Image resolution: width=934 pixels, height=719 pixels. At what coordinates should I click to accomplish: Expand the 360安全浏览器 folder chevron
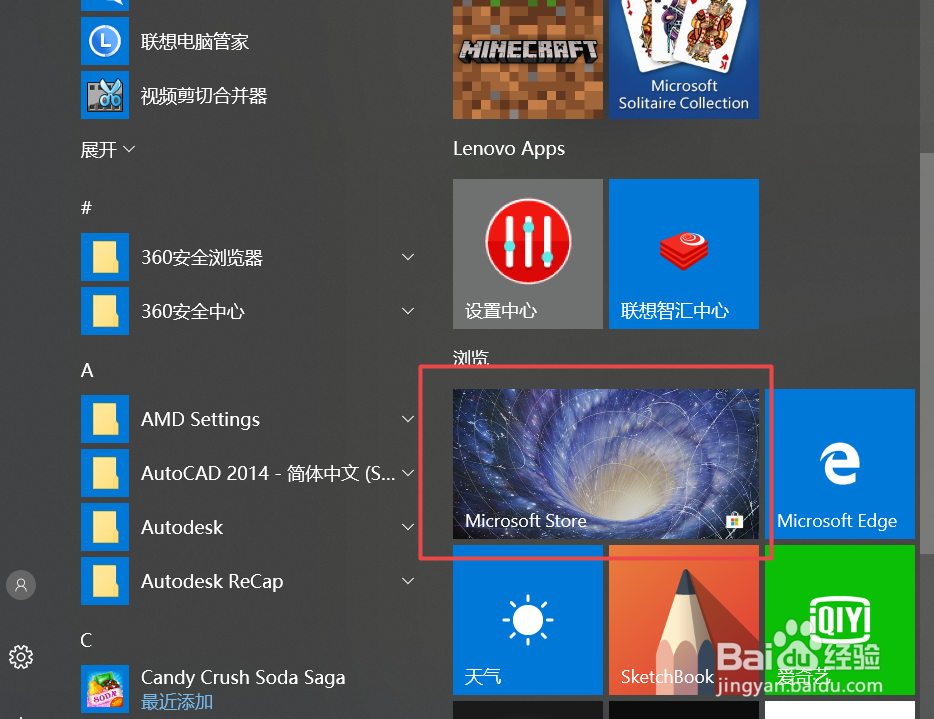point(408,257)
